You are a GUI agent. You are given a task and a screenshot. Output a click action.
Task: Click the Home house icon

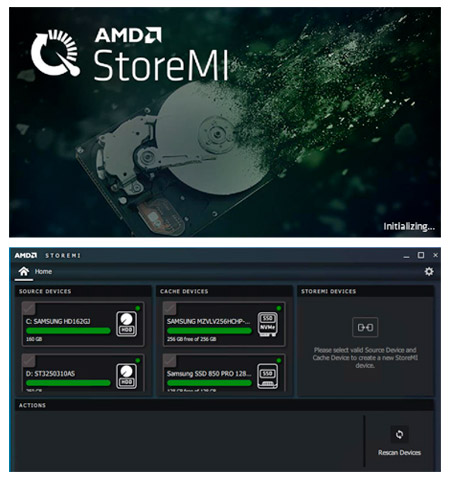click(24, 271)
